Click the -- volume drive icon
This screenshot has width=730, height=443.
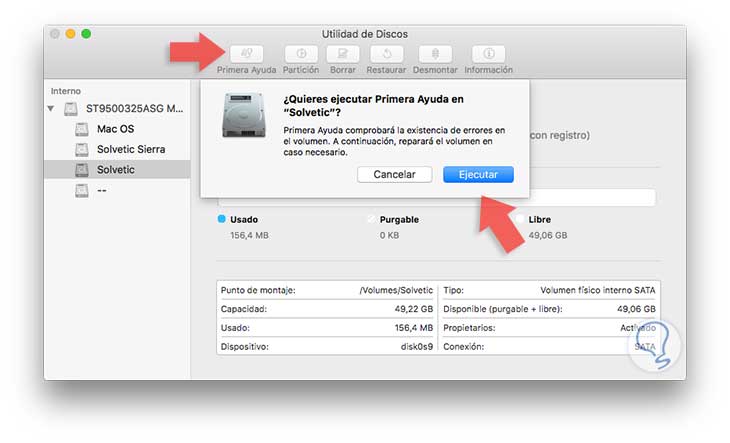point(82,190)
